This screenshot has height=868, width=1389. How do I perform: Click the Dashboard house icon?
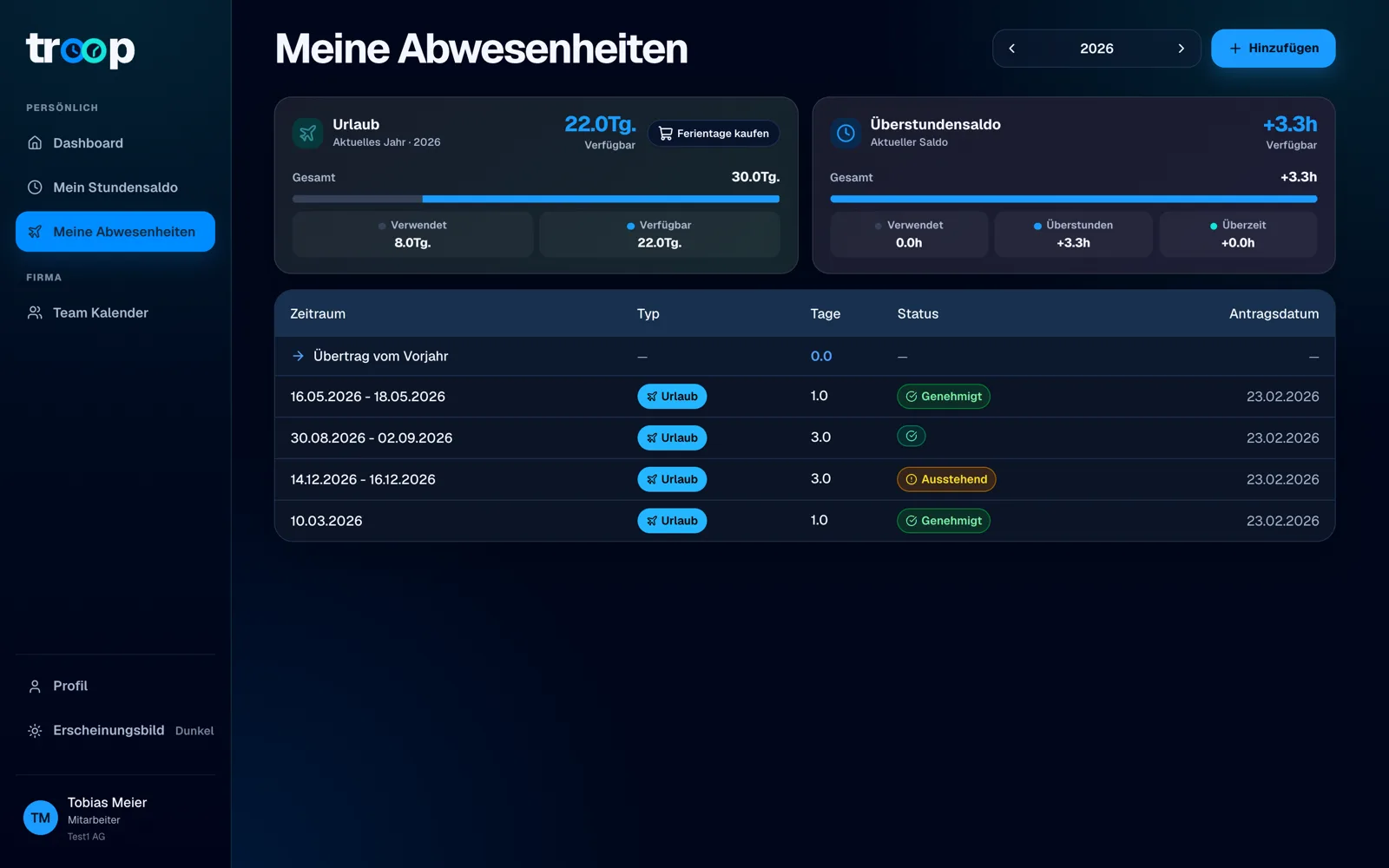pyautogui.click(x=35, y=142)
